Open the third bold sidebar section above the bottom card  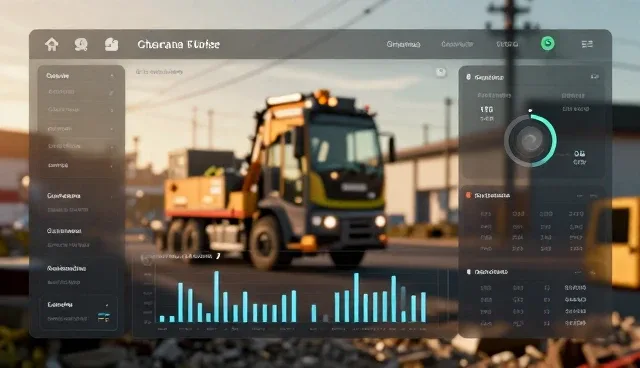coord(67,268)
